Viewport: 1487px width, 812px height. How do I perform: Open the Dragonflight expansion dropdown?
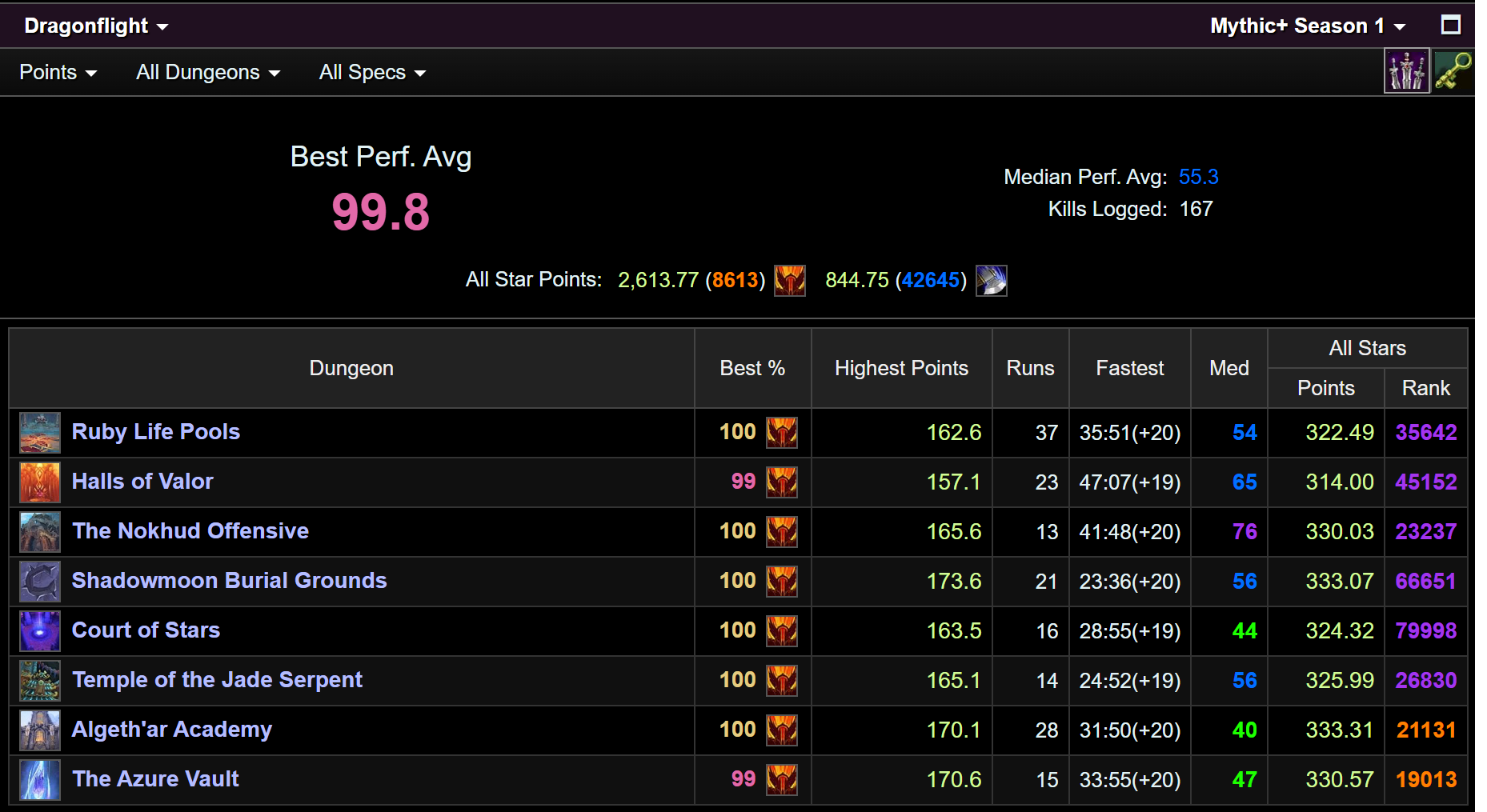pos(96,26)
